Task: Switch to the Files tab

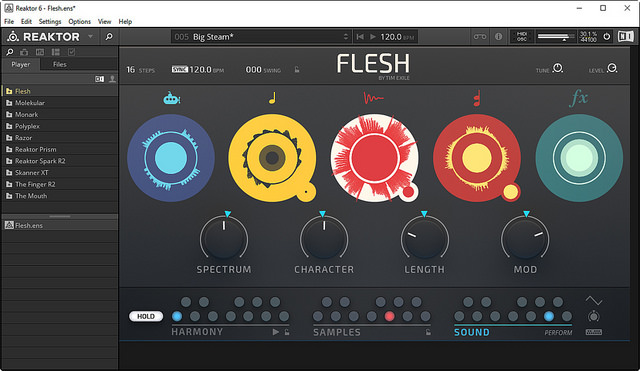Action: pyautogui.click(x=60, y=64)
